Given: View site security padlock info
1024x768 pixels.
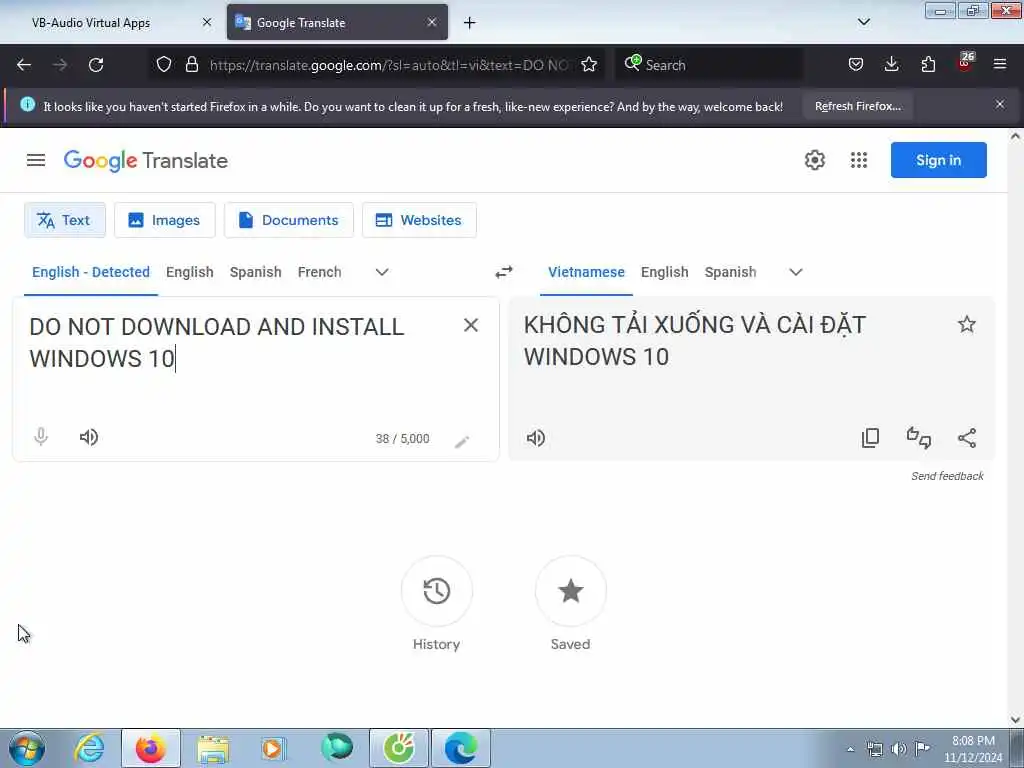Looking at the screenshot, I should [191, 65].
